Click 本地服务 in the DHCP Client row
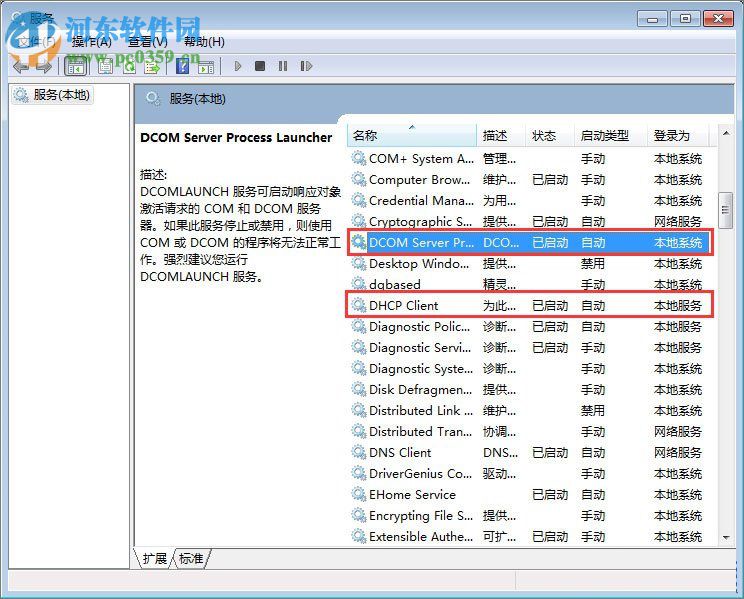The width and height of the screenshot is (744, 599). 678,305
